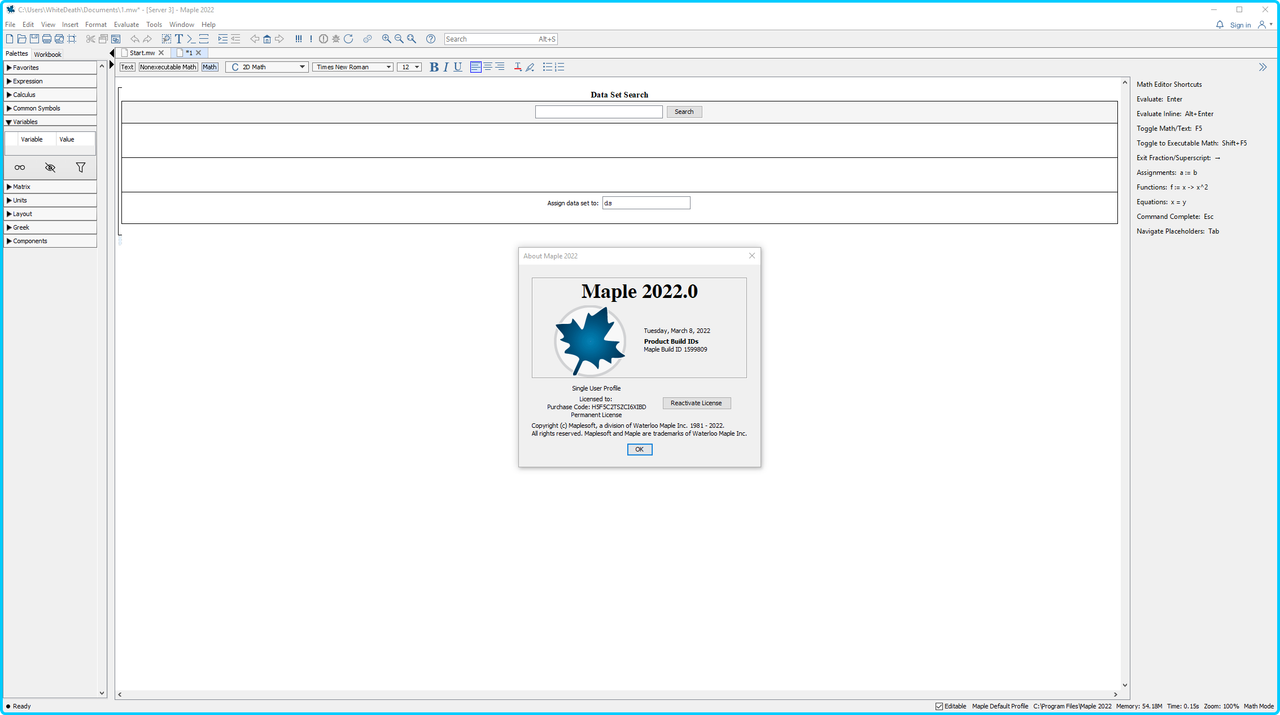Viewport: 1280px width, 715px height.
Task: Open the Evaluate menu
Action: pyautogui.click(x=126, y=24)
